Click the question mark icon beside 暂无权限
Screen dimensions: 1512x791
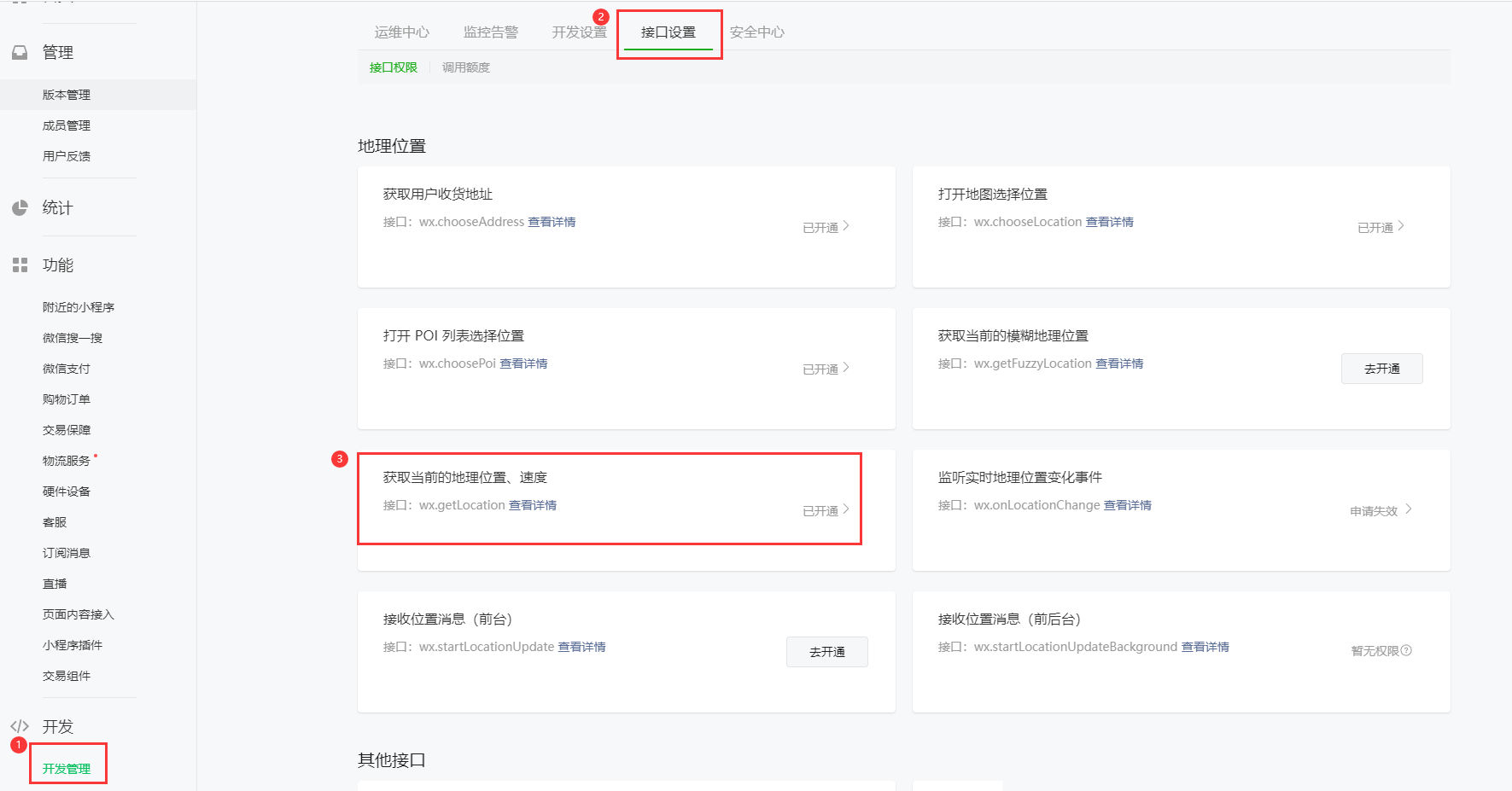[1406, 651]
